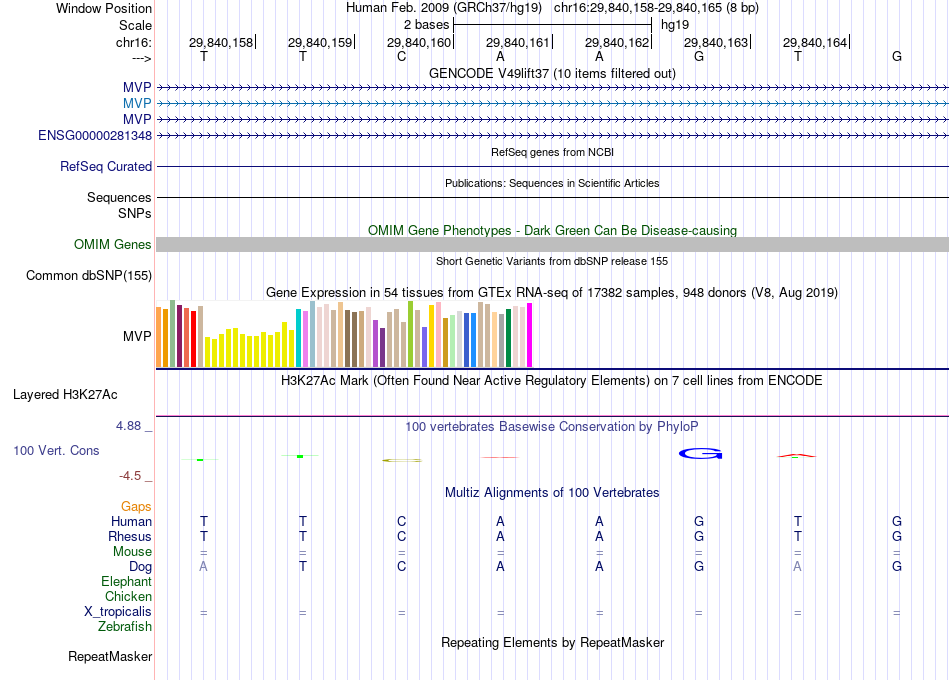Open the RefSeq genes from NCBI title
950x680 pixels.
(x=552, y=153)
